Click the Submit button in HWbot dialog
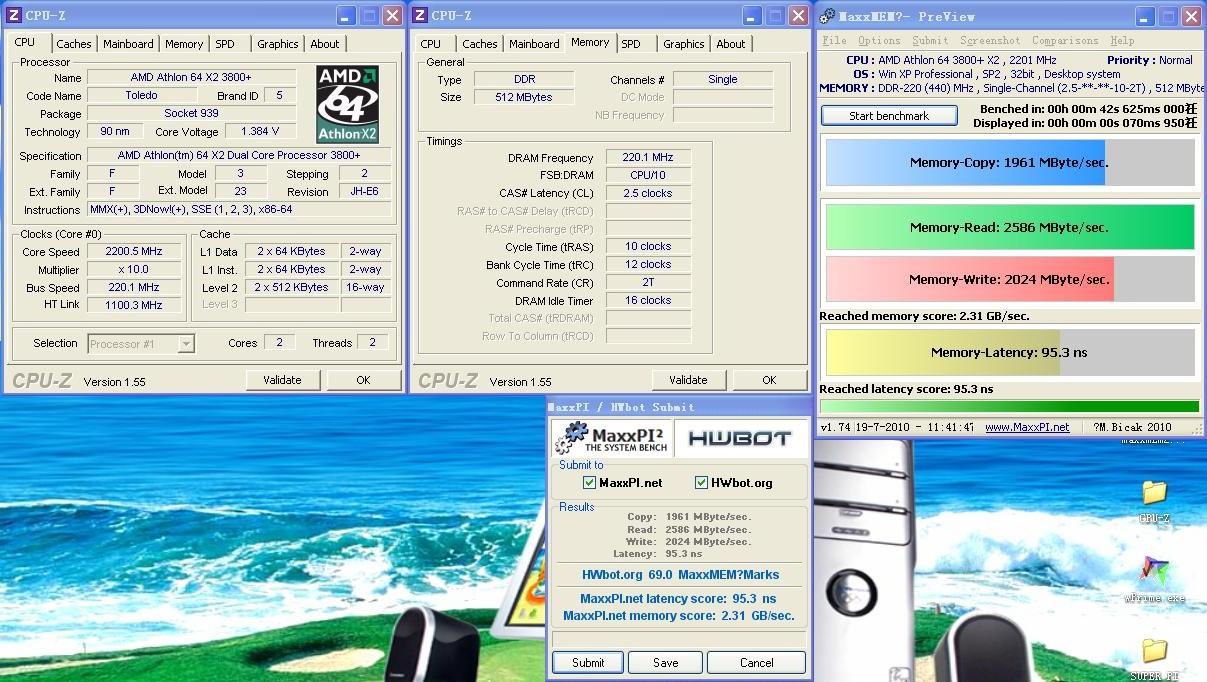The height and width of the screenshot is (682, 1207). point(588,663)
